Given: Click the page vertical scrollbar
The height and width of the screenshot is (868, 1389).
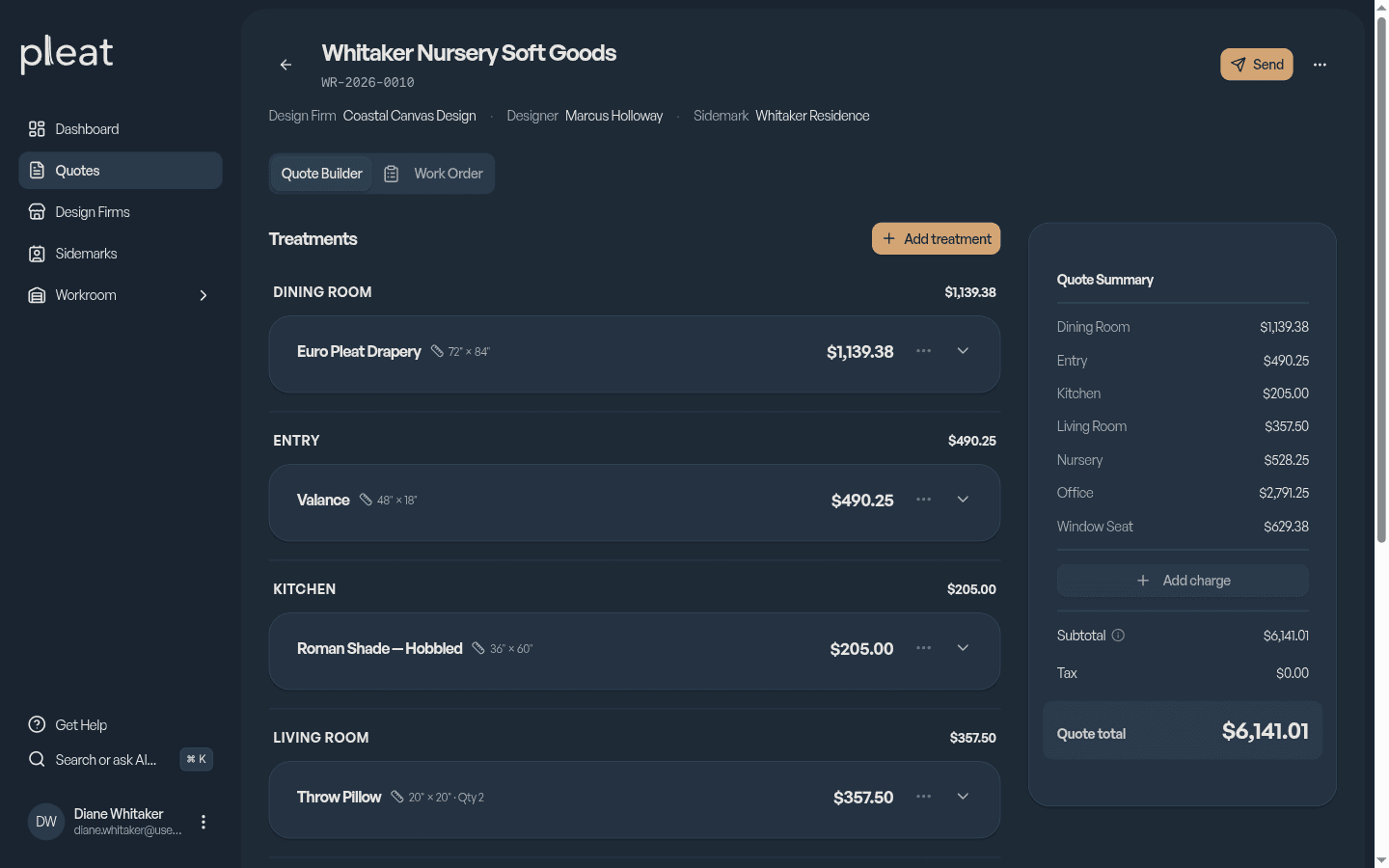Looking at the screenshot, I should [1381, 280].
